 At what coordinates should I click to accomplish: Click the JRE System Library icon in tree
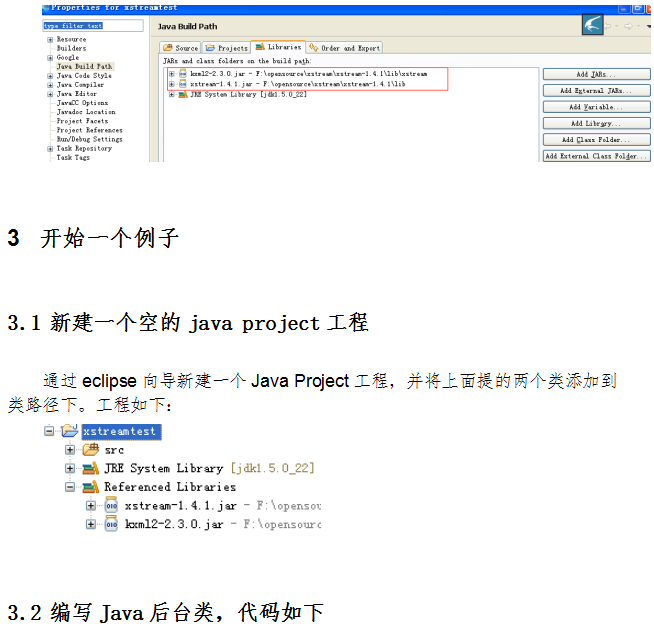point(90,468)
